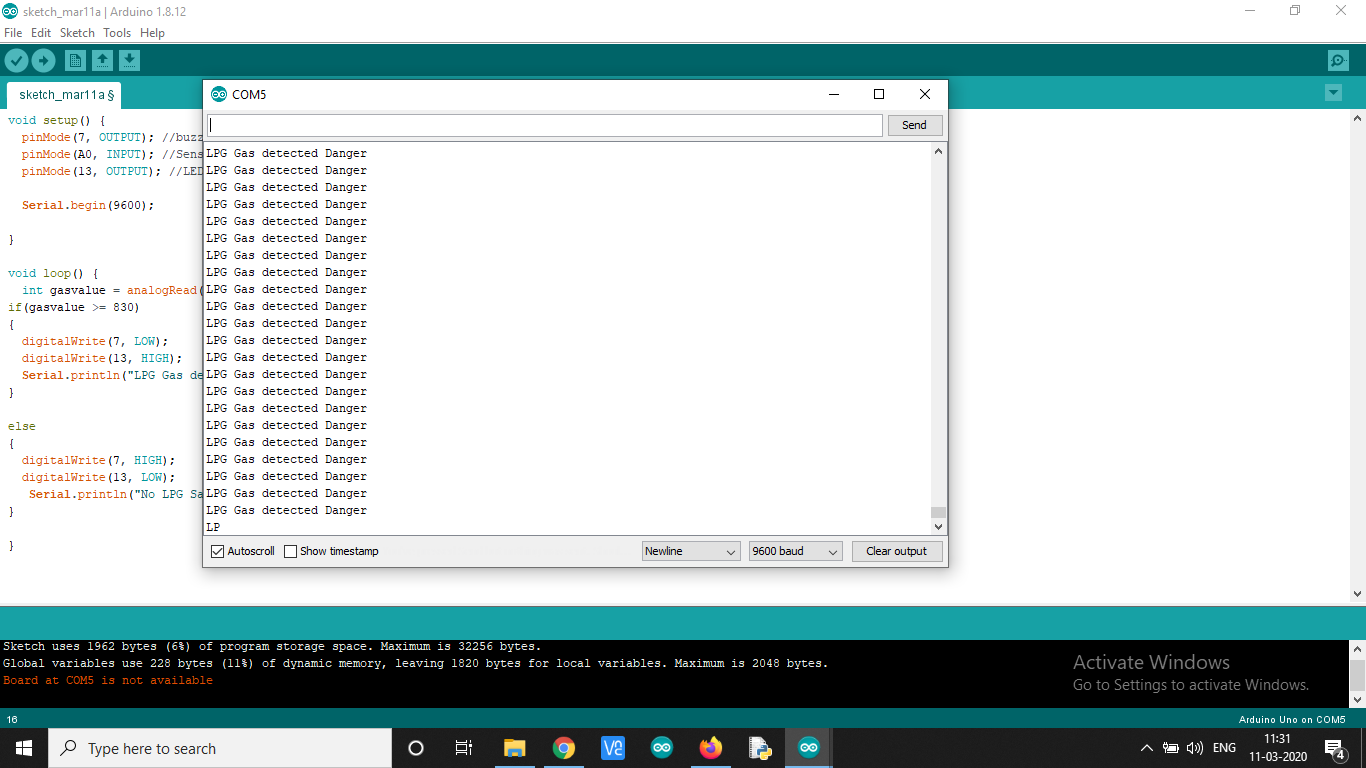Click the serial monitor scrollbar down arrow
Viewport: 1366px width, 768px height.
(x=938, y=526)
